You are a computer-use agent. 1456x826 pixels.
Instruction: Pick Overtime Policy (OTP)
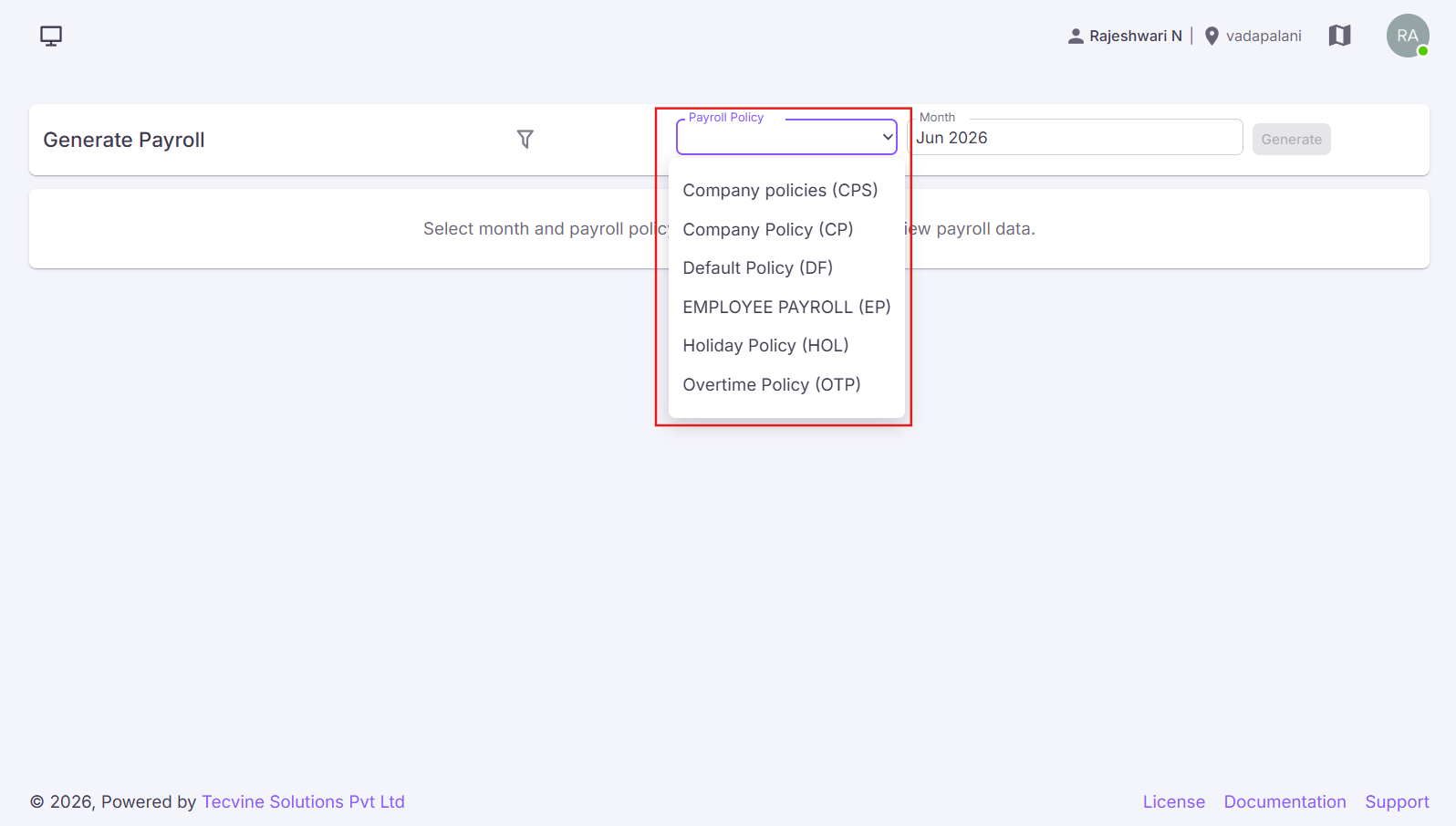pyautogui.click(x=786, y=384)
